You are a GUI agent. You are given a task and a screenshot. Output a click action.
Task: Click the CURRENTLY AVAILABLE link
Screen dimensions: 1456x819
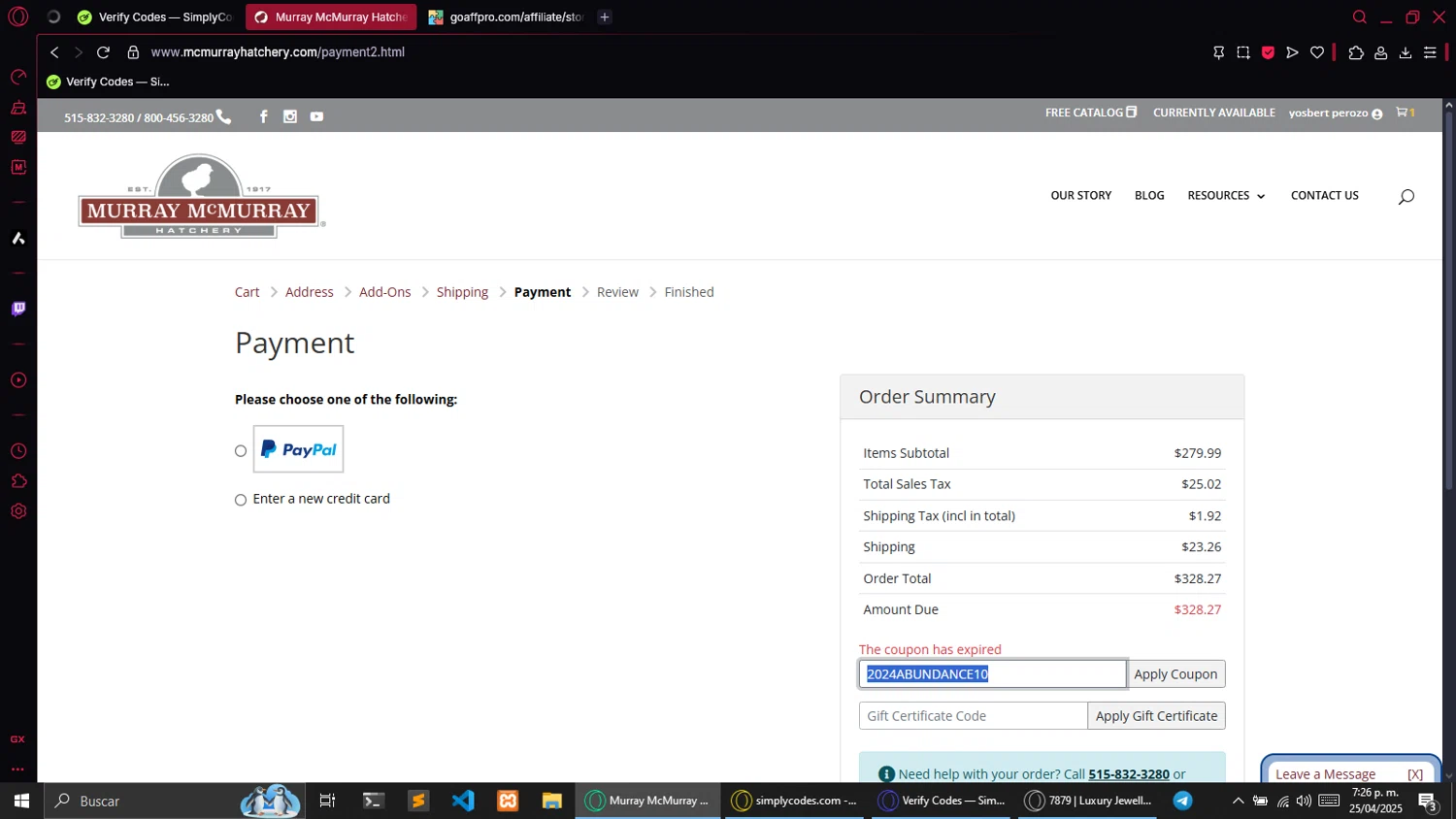tap(1213, 113)
